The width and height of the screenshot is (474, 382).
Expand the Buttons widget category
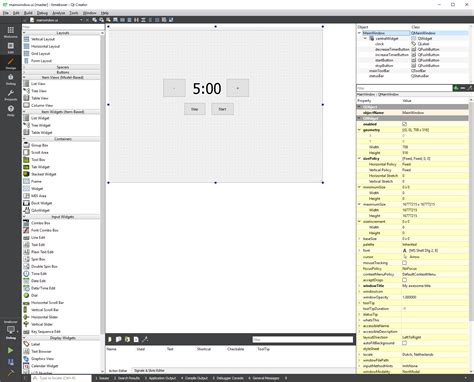point(62,72)
